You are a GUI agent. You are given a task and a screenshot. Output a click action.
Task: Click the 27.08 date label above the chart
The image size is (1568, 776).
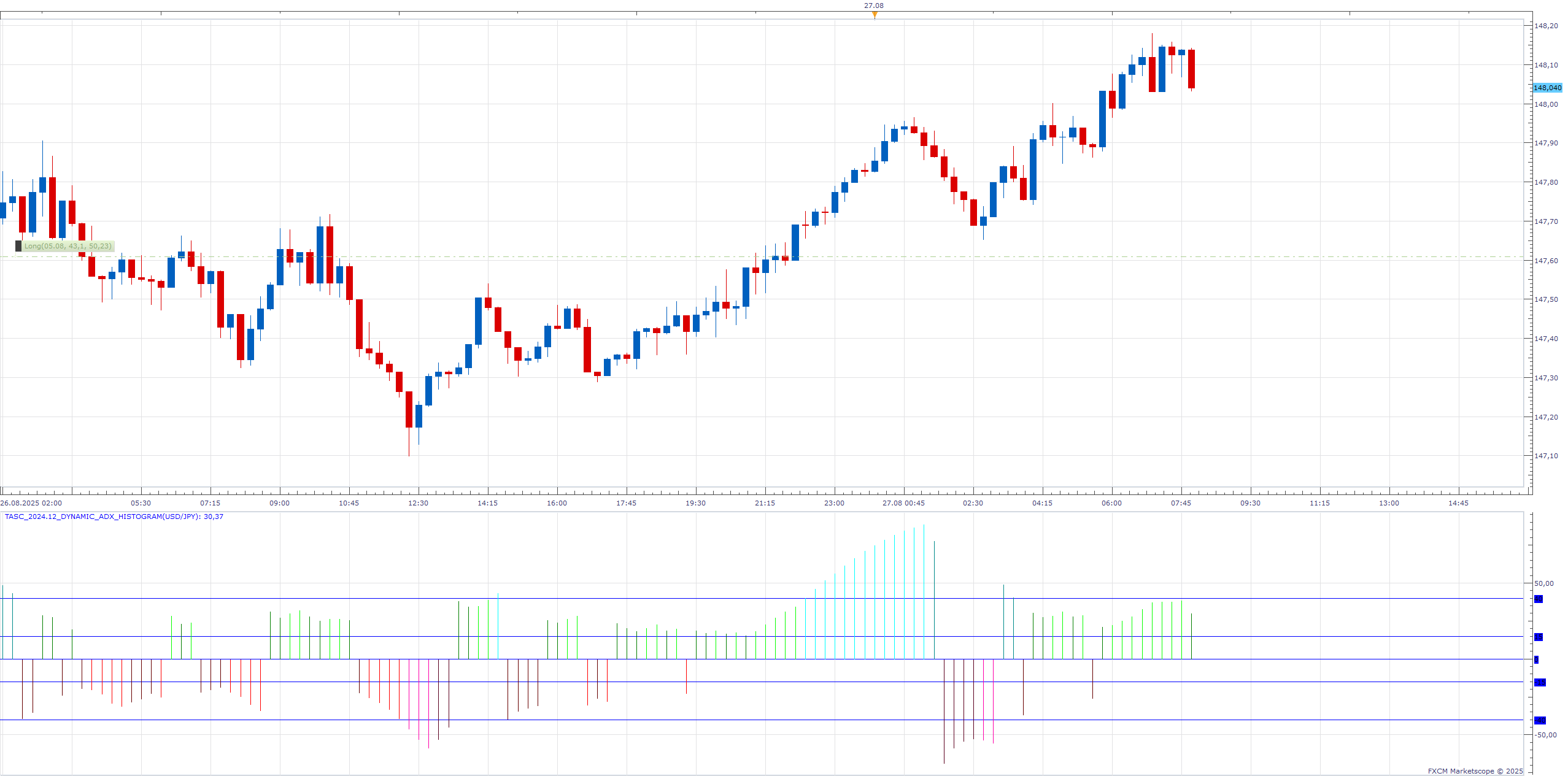click(874, 6)
